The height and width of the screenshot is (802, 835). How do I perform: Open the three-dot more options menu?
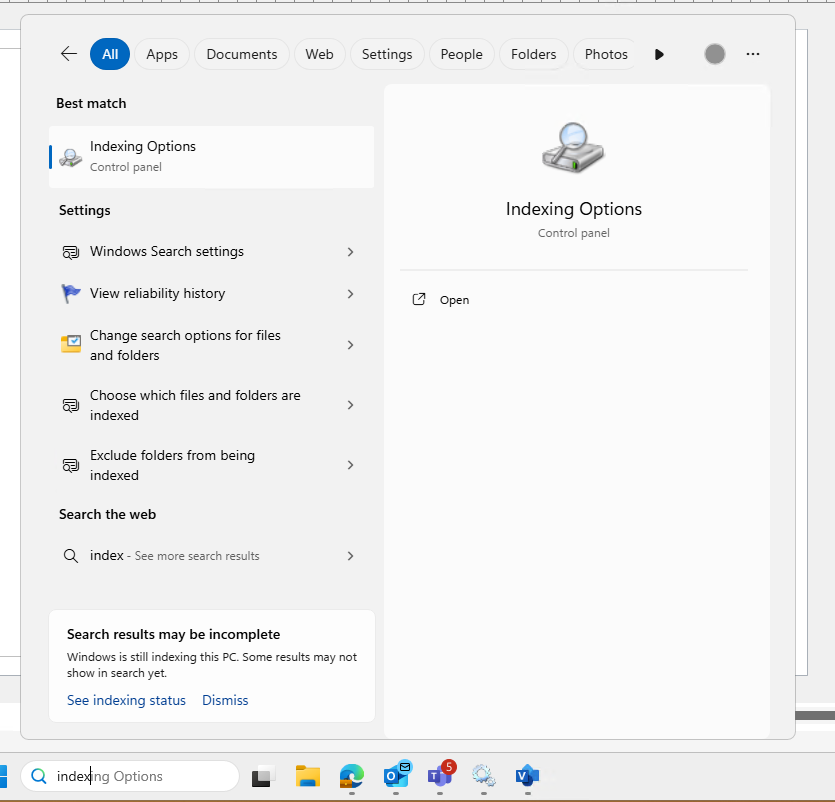coord(753,54)
